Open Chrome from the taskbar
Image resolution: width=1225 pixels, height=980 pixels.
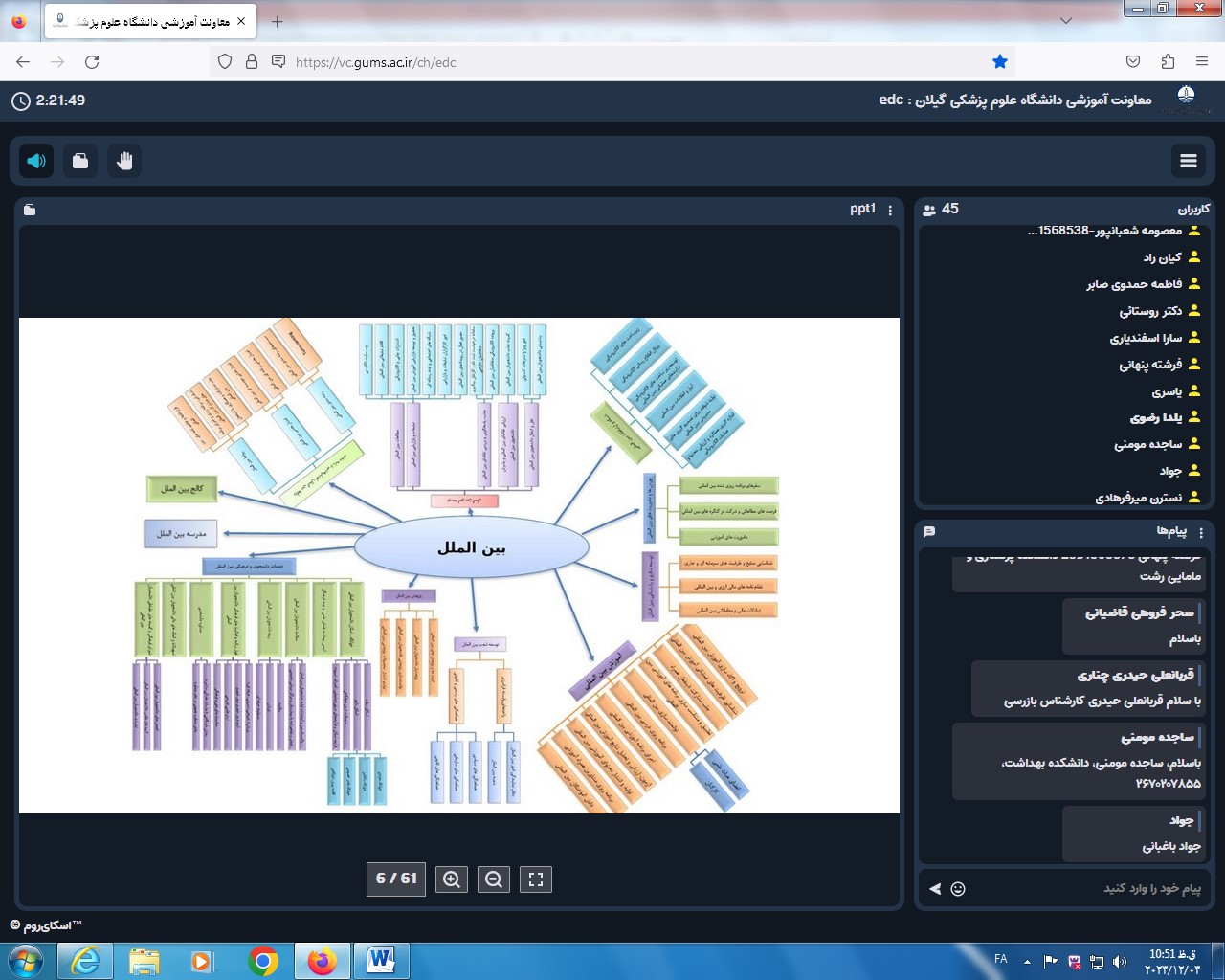click(262, 960)
